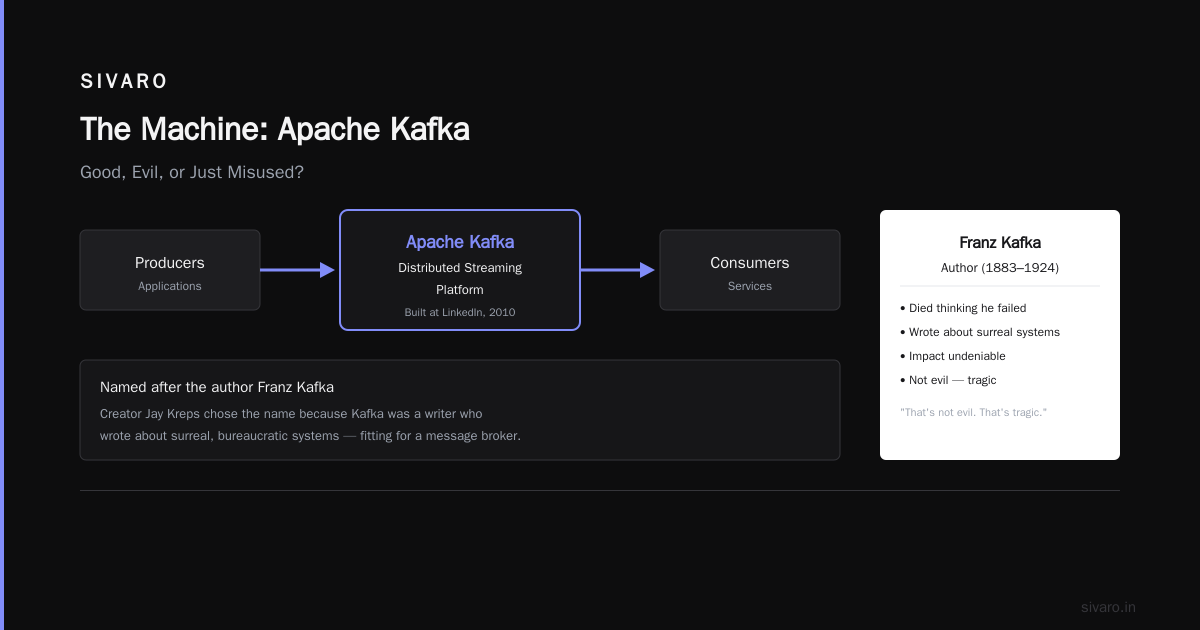
Task: Click the "Distributed Streaming" text
Action: click(460, 268)
